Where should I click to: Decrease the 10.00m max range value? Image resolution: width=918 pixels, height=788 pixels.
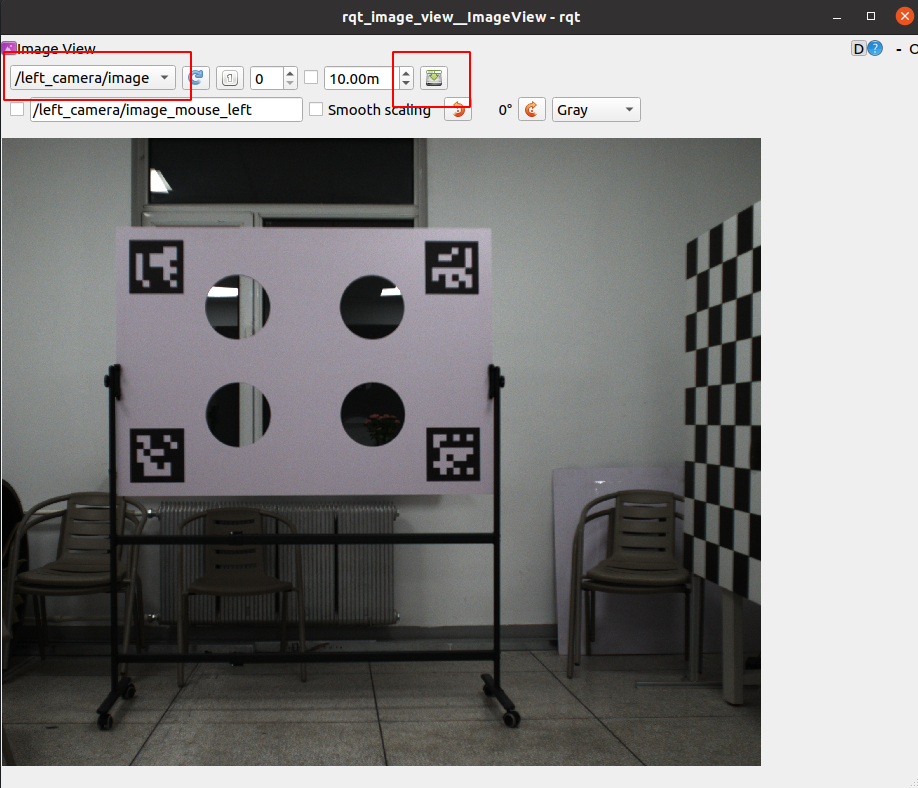coord(405,84)
